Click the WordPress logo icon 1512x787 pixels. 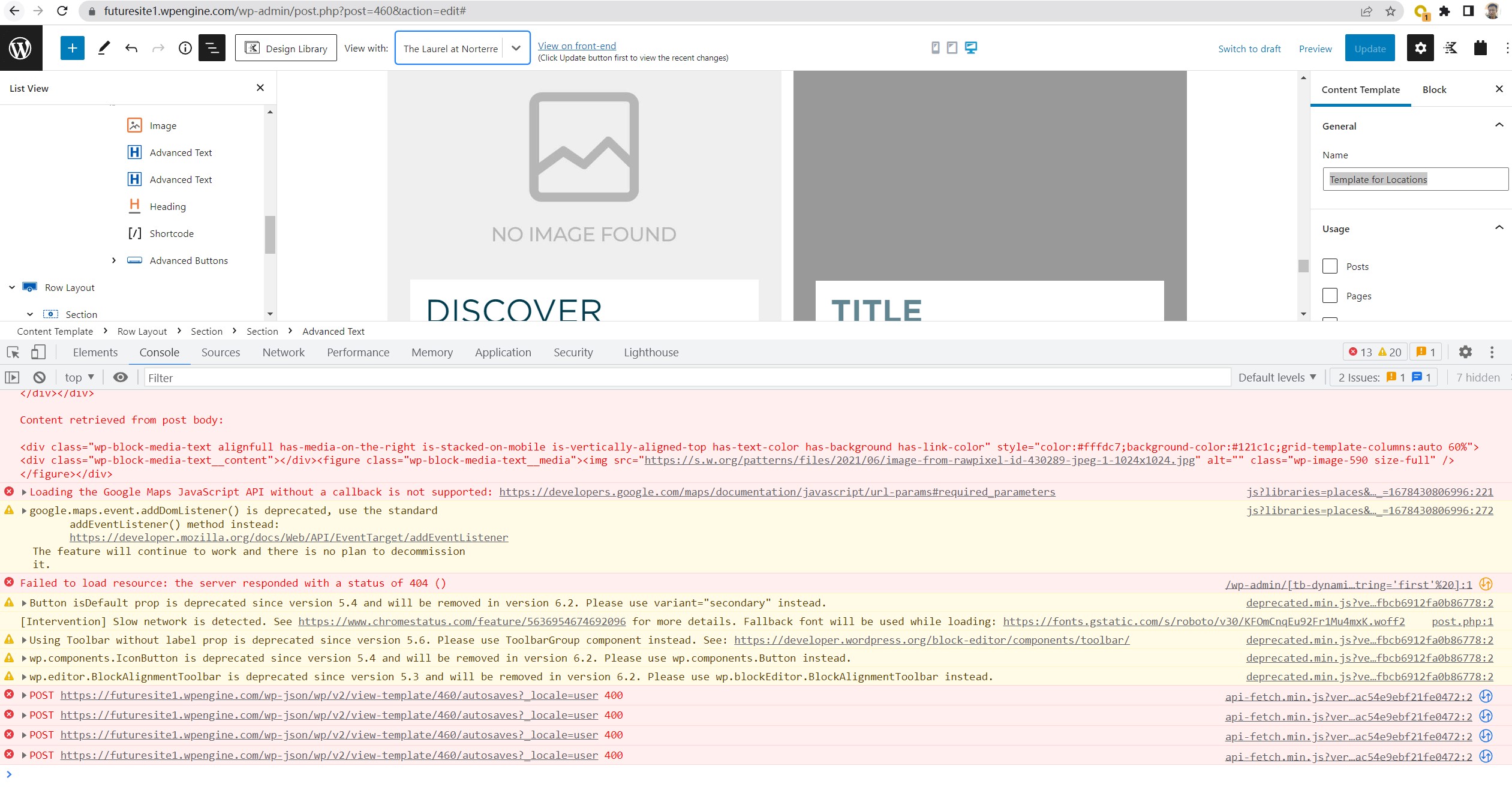[21, 48]
